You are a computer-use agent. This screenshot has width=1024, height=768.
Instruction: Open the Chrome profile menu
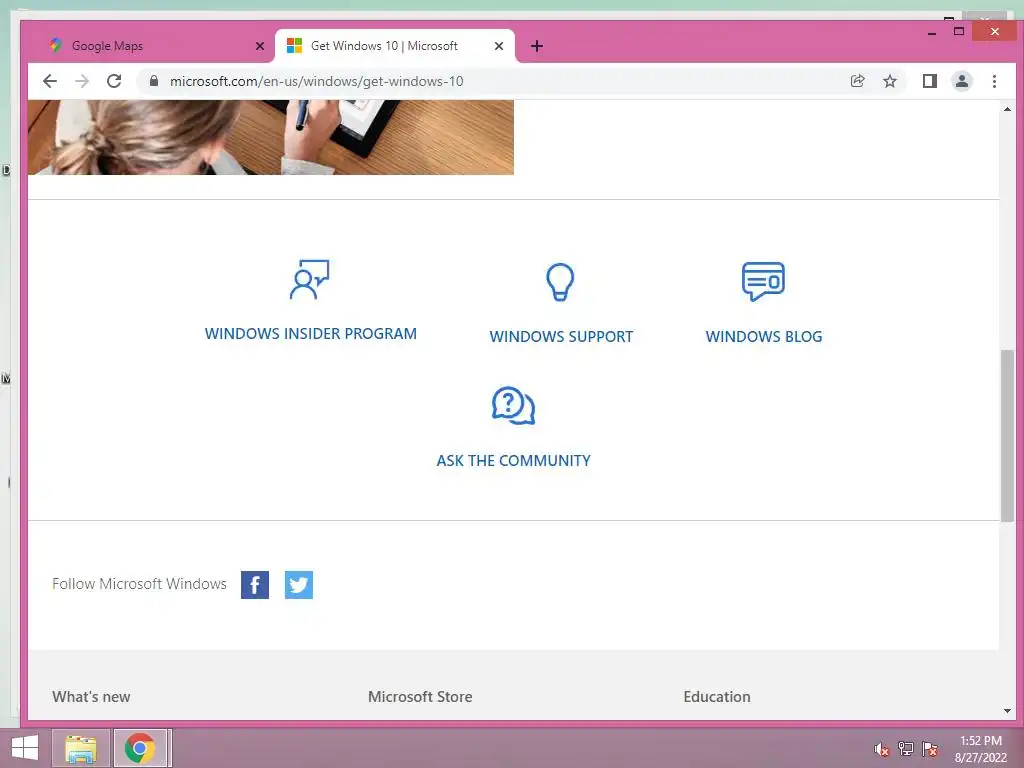click(962, 81)
